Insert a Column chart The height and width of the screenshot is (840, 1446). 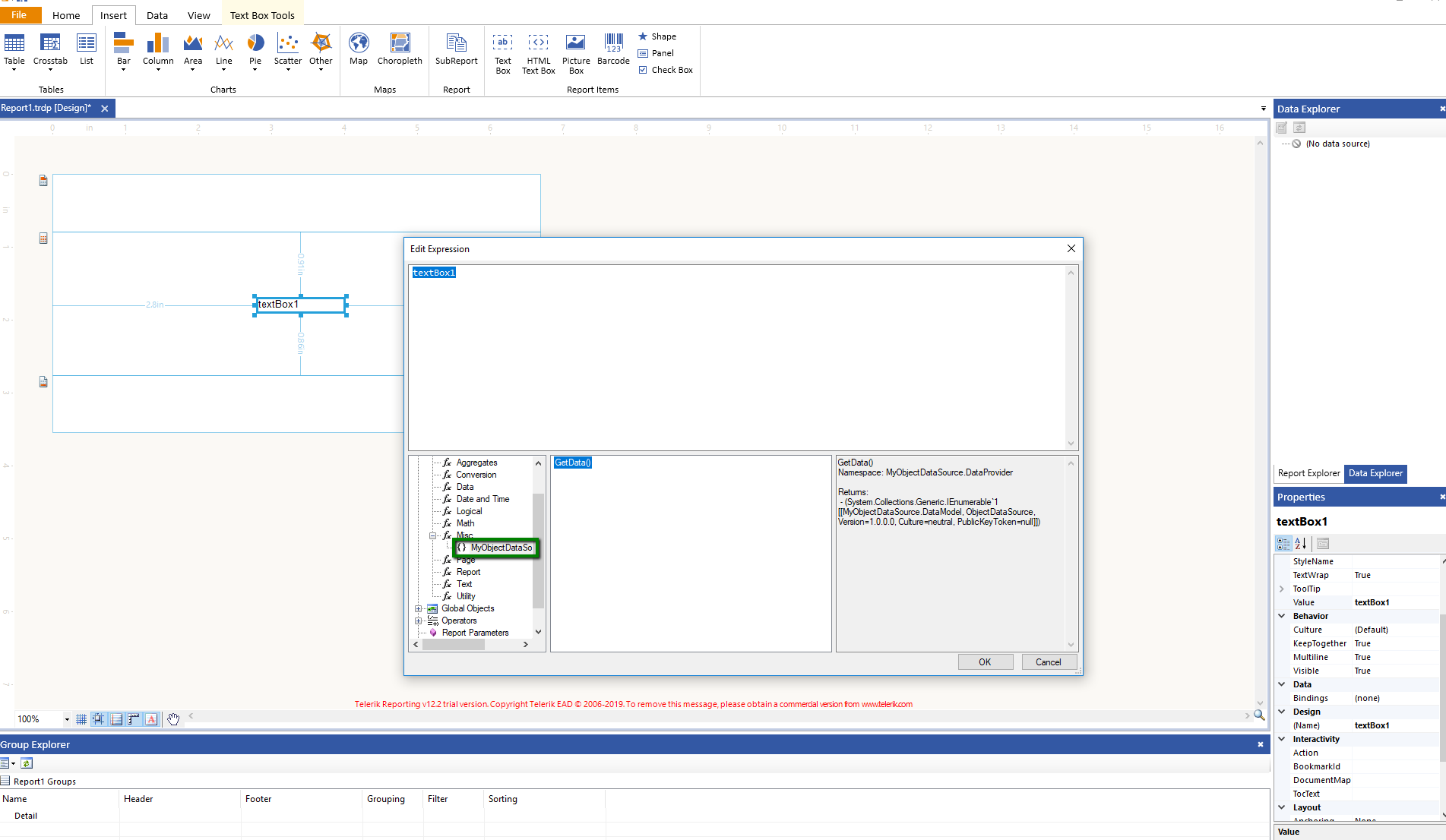[x=158, y=52]
